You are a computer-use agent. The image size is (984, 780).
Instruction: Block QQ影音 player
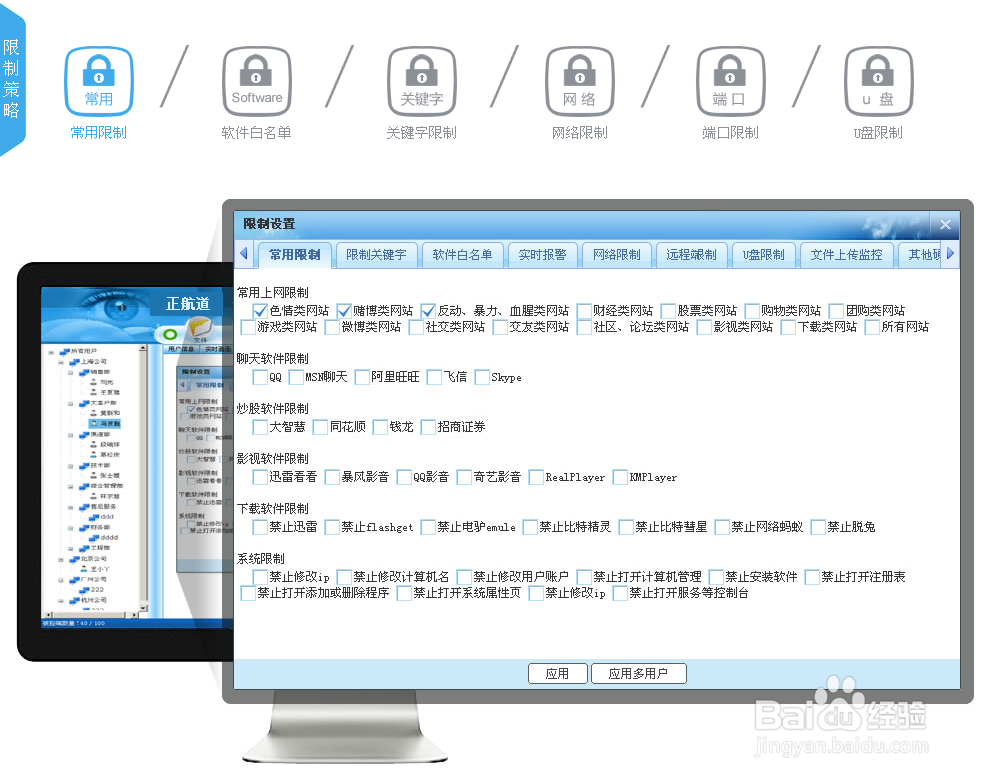(x=404, y=478)
